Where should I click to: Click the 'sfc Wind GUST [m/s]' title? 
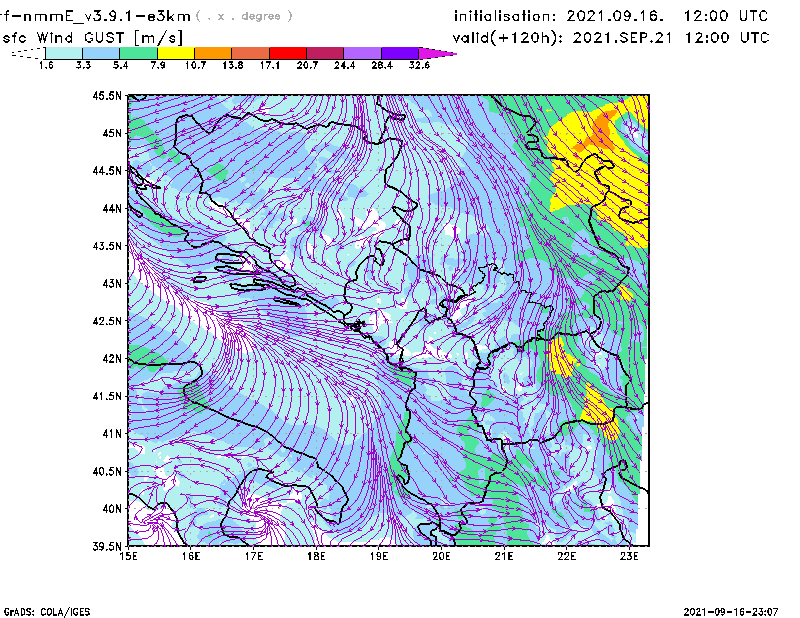pos(92,38)
